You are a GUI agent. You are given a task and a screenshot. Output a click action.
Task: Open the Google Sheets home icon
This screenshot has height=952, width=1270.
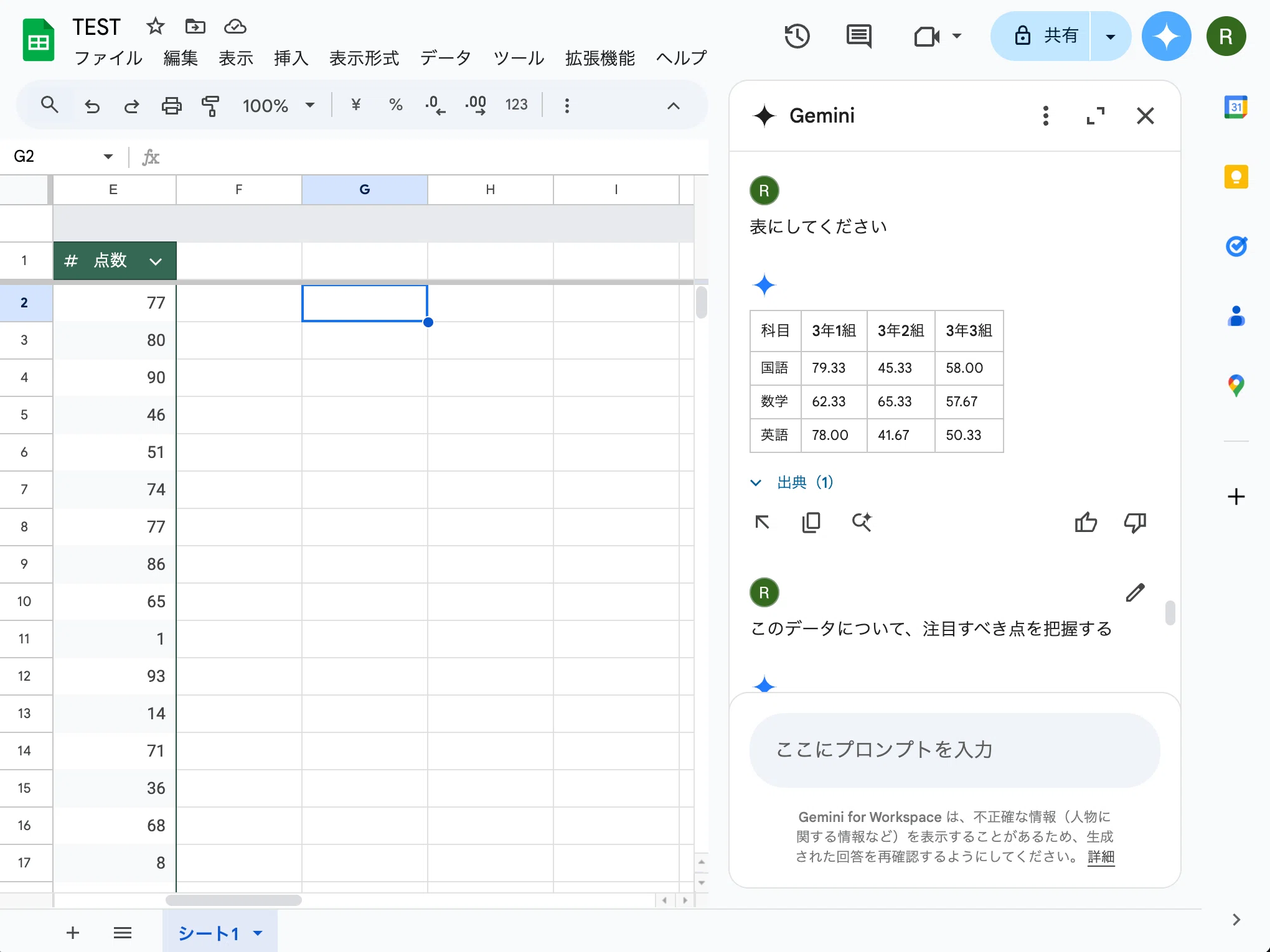(x=39, y=40)
